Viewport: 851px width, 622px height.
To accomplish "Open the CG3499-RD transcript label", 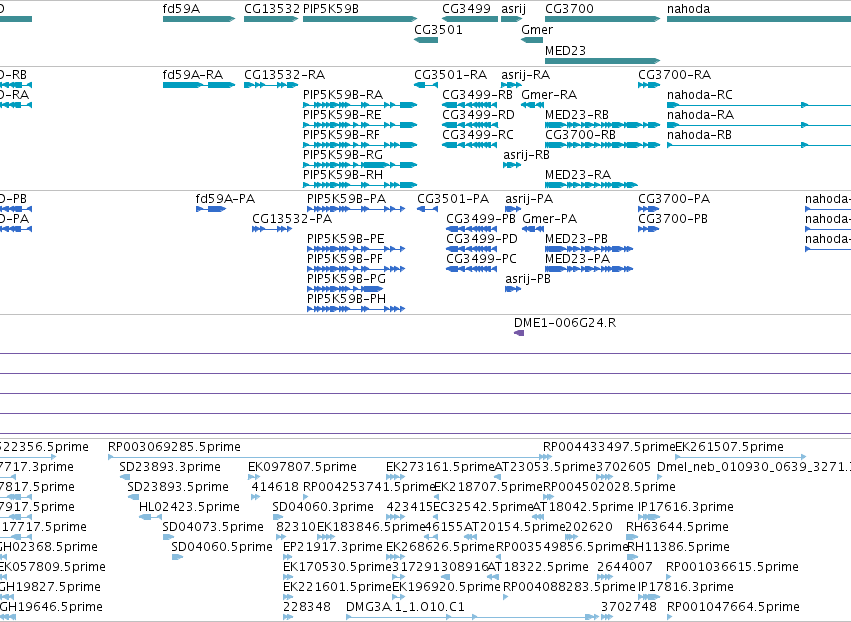I will point(478,115).
